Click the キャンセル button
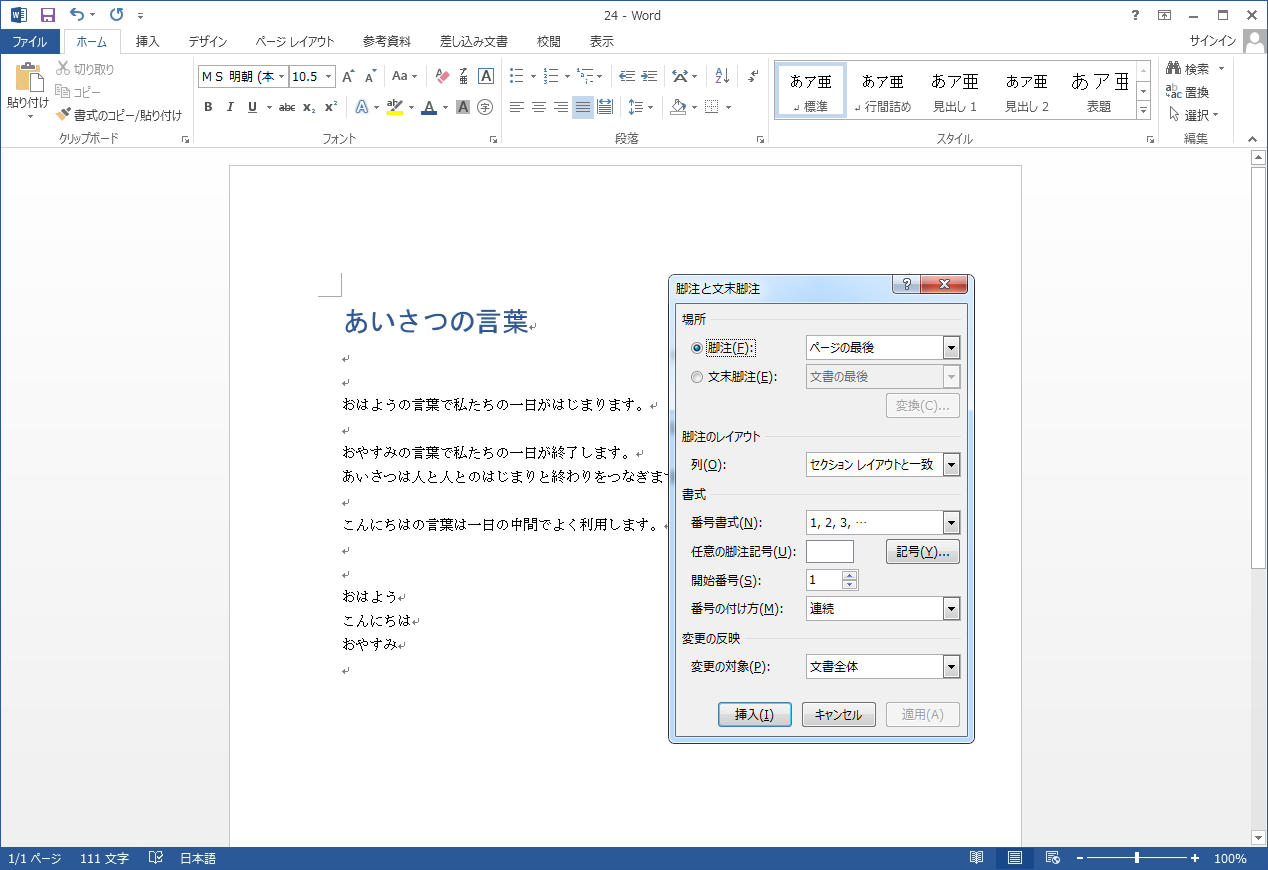 [x=838, y=715]
